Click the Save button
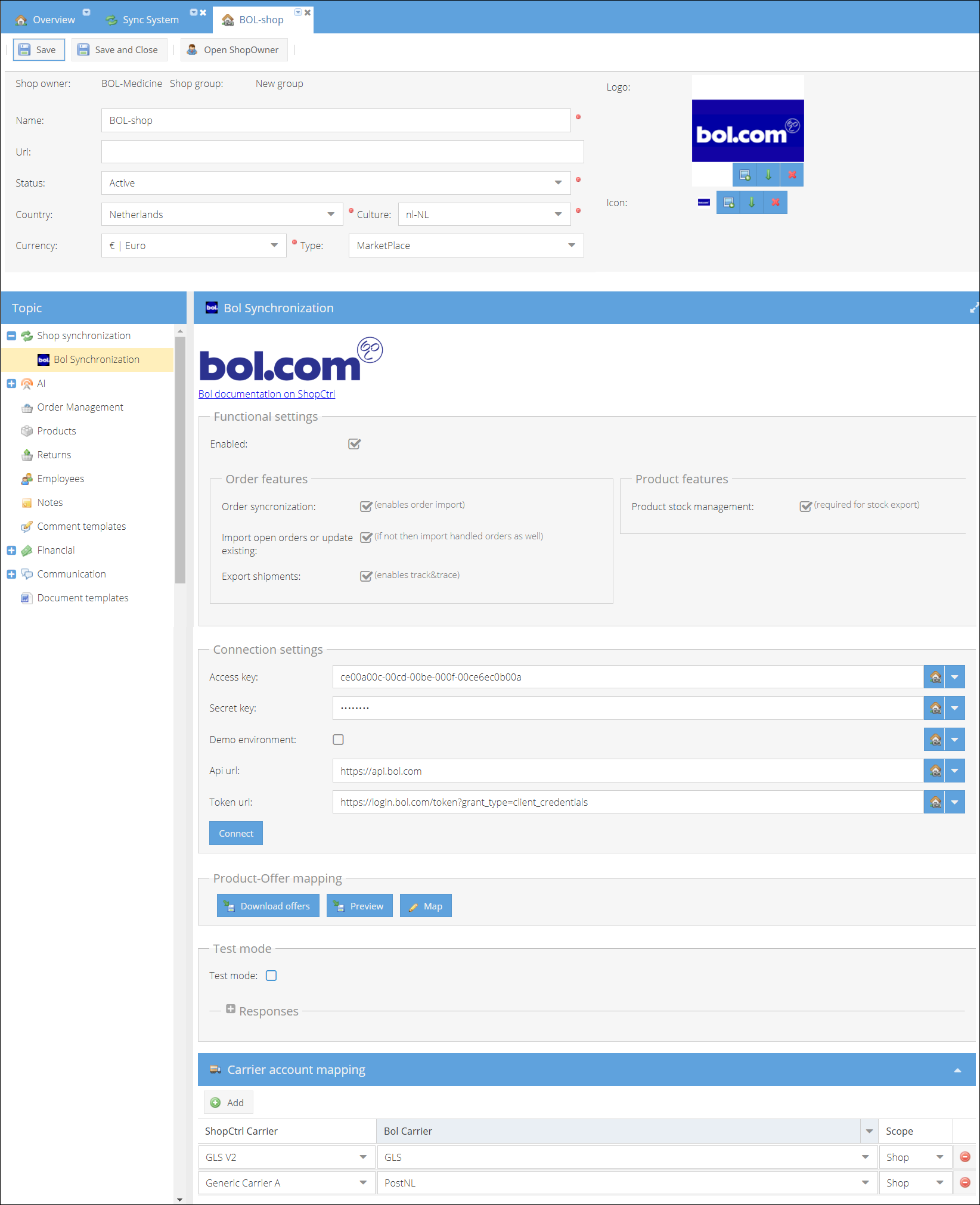This screenshot has width=980, height=1205. (x=39, y=50)
